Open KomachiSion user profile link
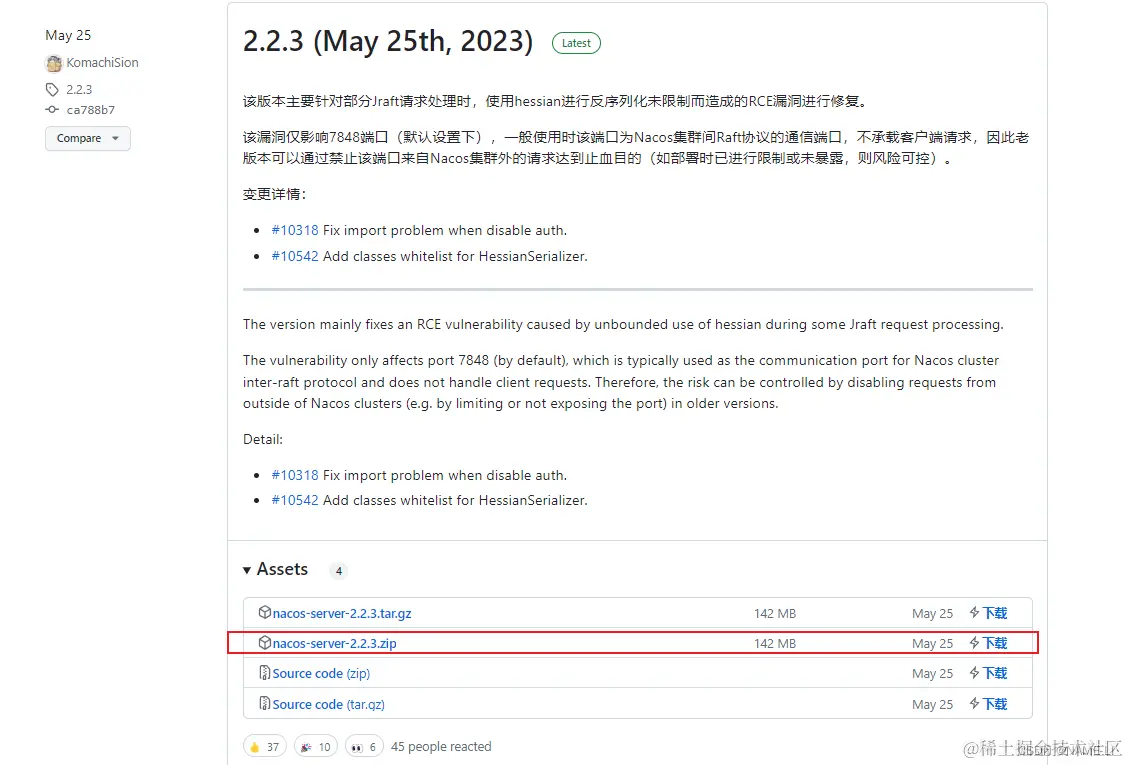 [102, 63]
